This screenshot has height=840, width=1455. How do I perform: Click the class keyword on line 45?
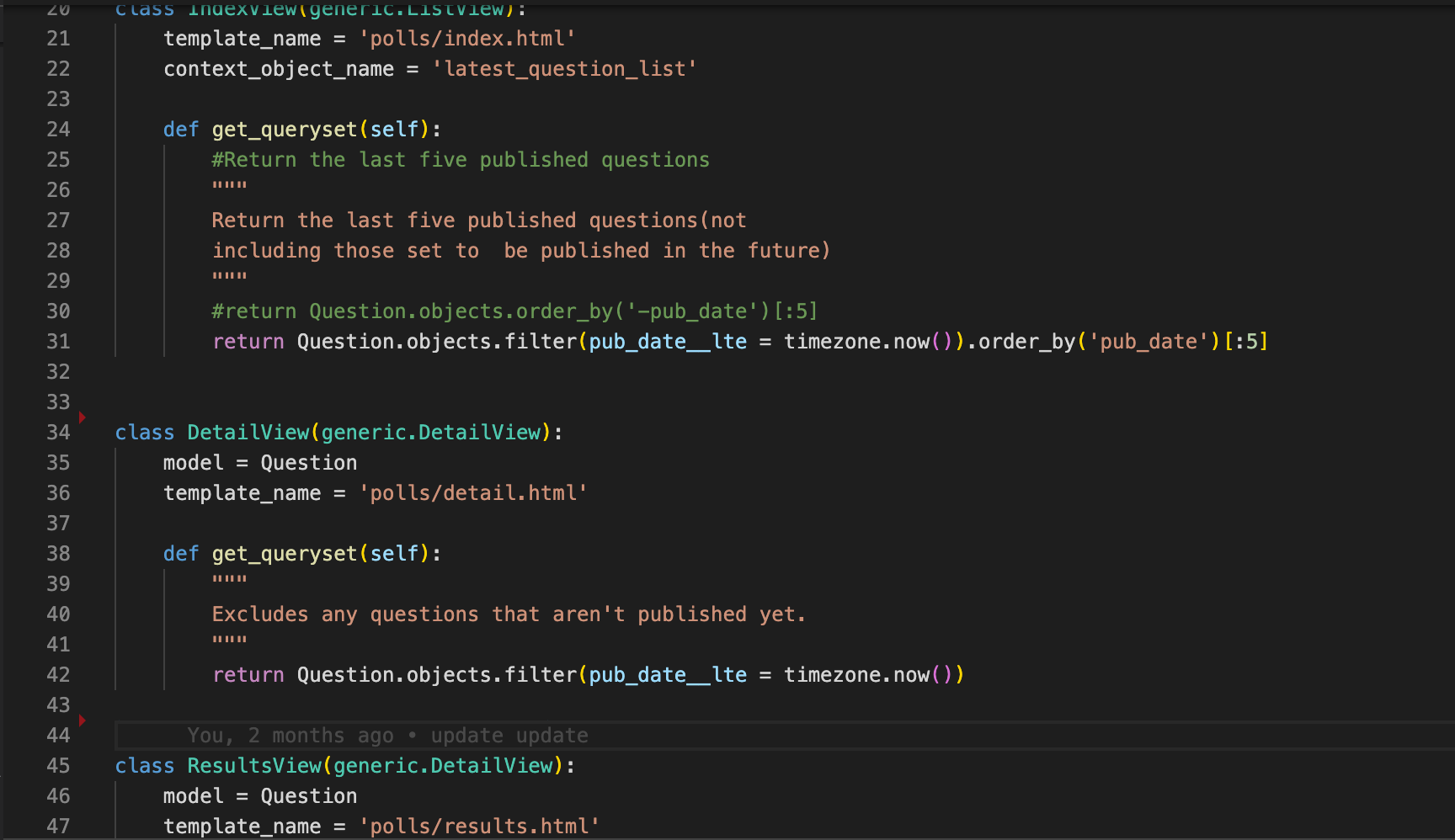point(145,766)
